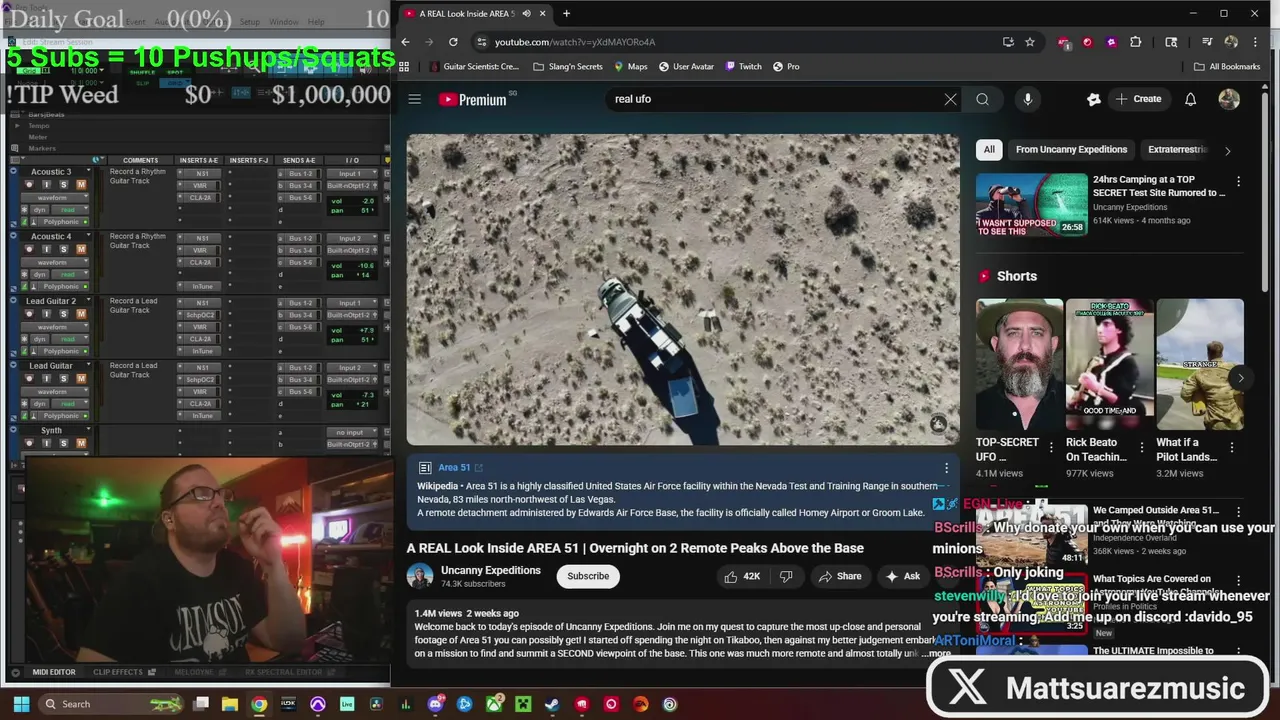Open Chrome extensions puzzle icon
This screenshot has width=1280, height=720.
1135,42
